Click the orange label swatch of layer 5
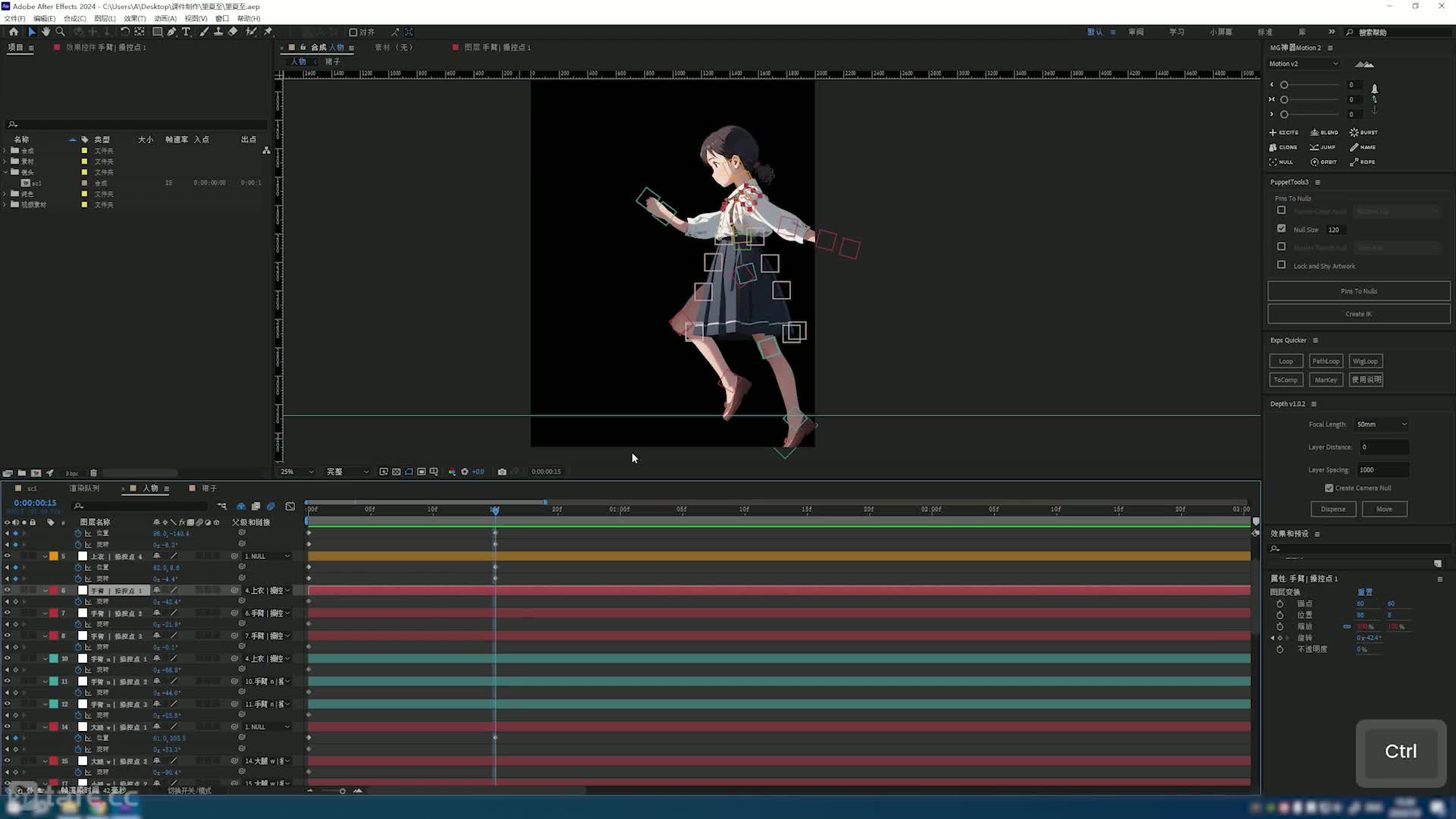The width and height of the screenshot is (1456, 819). [x=54, y=556]
